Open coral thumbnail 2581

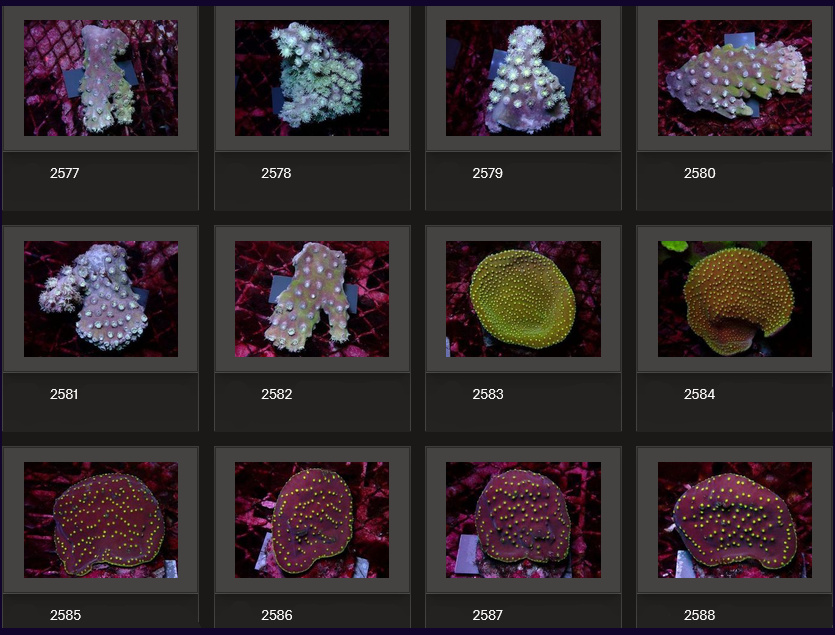pyautogui.click(x=101, y=299)
